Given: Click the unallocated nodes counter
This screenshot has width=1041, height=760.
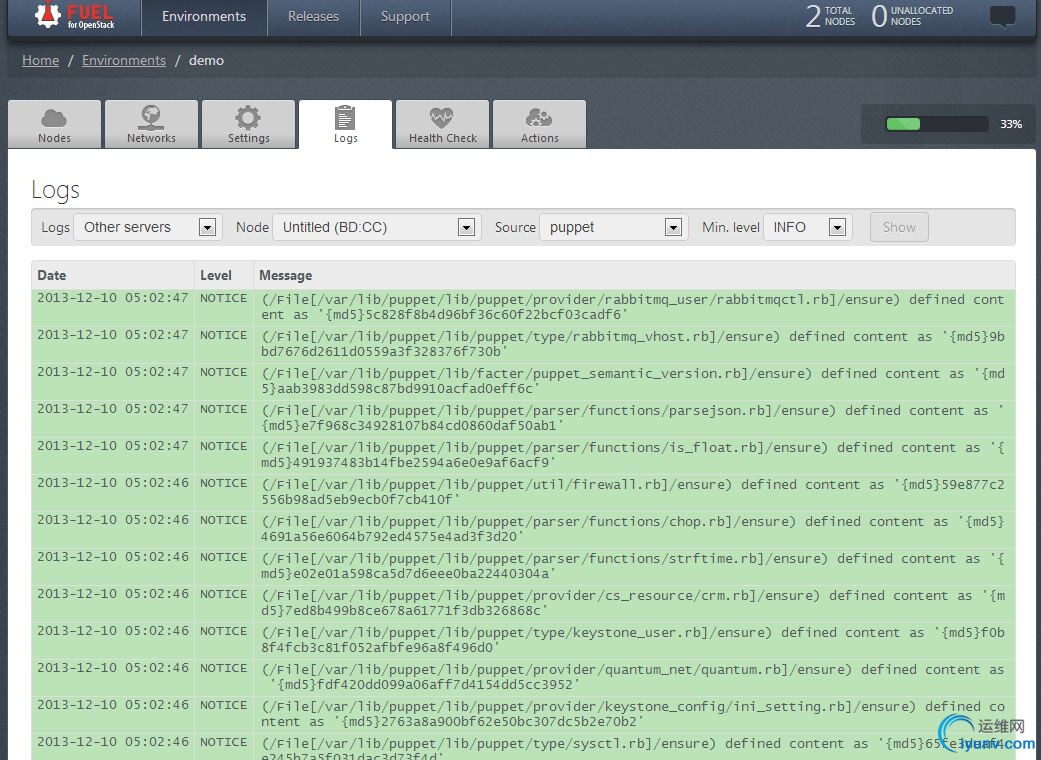Looking at the screenshot, I should point(912,16).
